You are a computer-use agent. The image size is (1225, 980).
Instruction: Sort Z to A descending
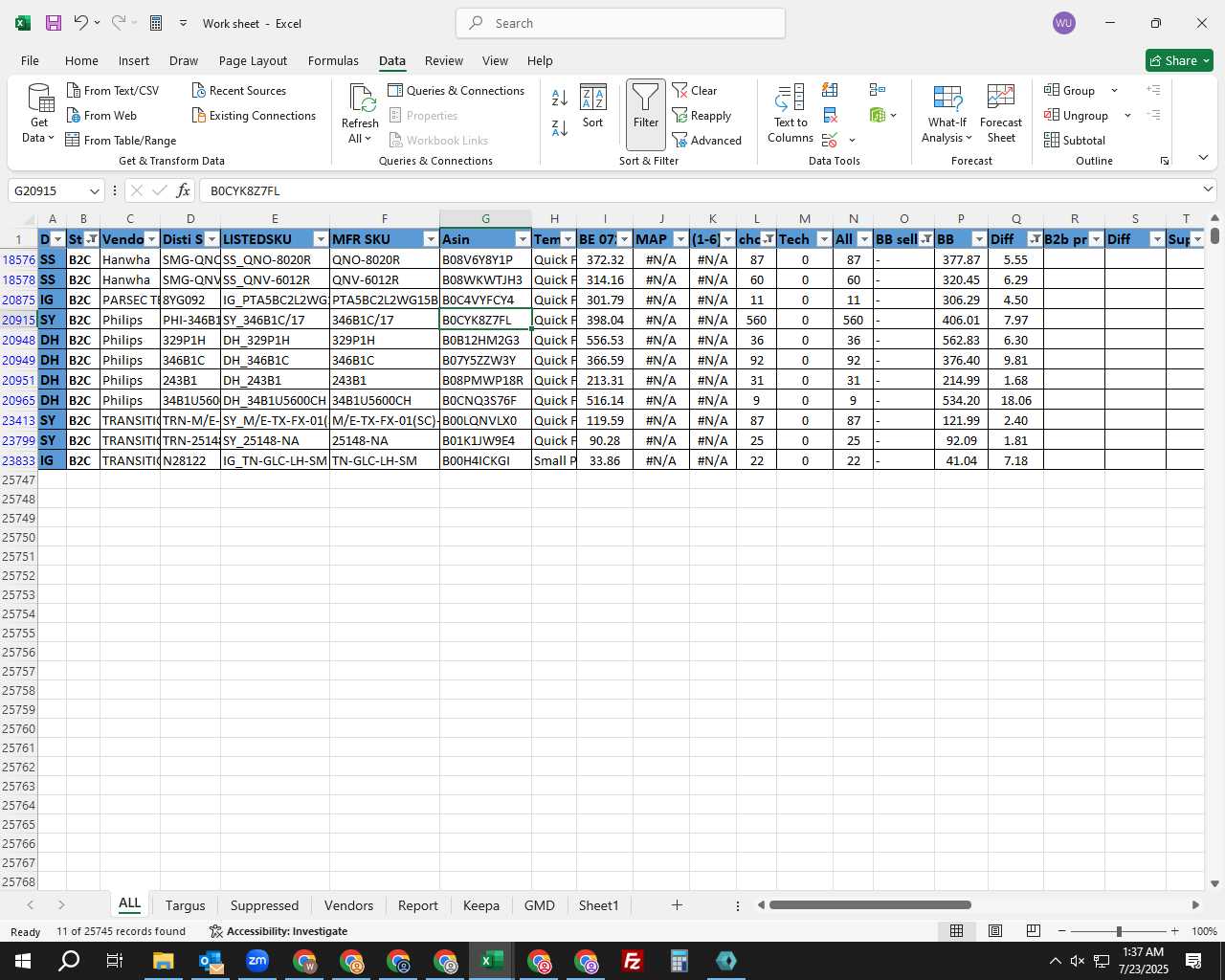coord(560,127)
